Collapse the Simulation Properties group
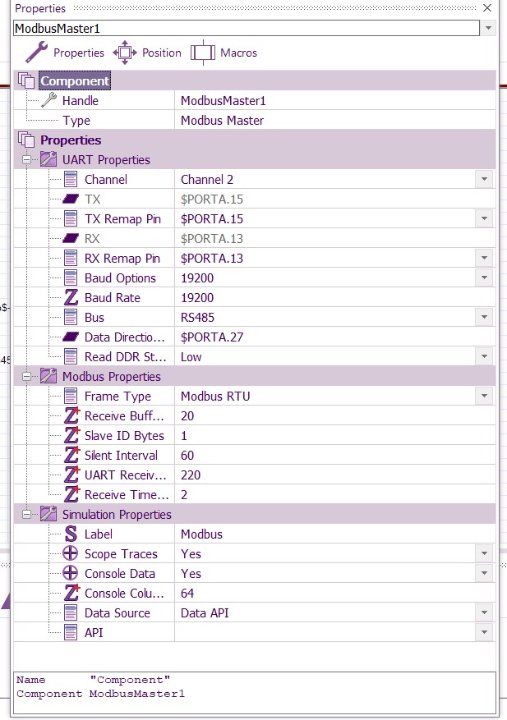 pyautogui.click(x=27, y=514)
